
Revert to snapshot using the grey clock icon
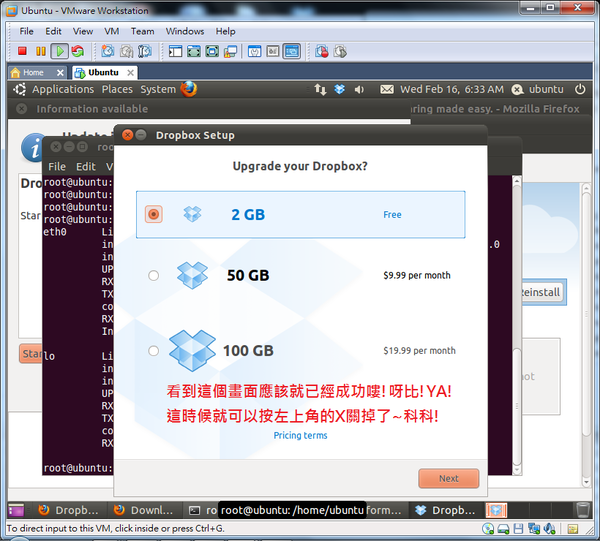(126, 51)
